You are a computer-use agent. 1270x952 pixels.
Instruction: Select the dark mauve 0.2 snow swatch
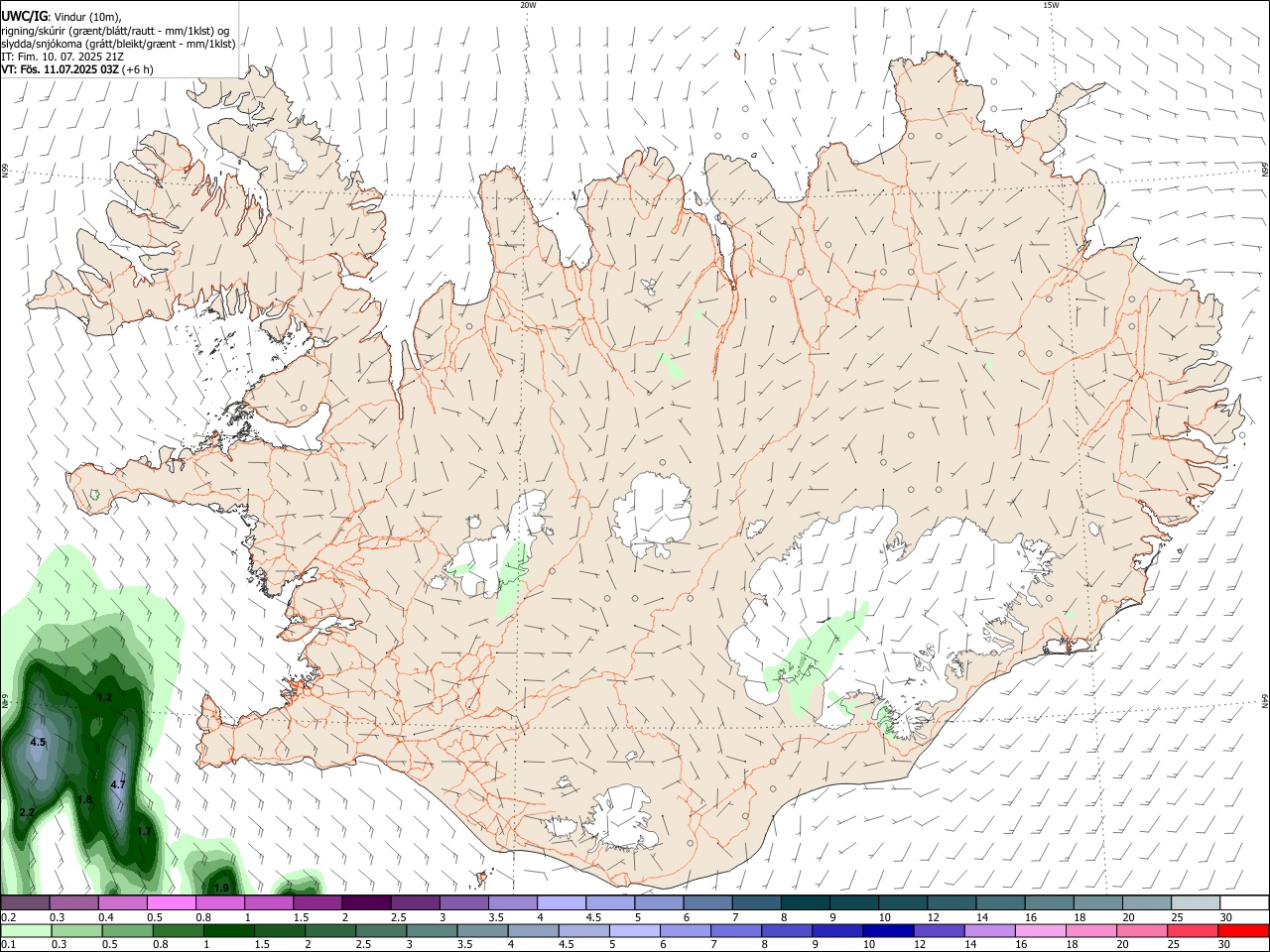[x=25, y=903]
